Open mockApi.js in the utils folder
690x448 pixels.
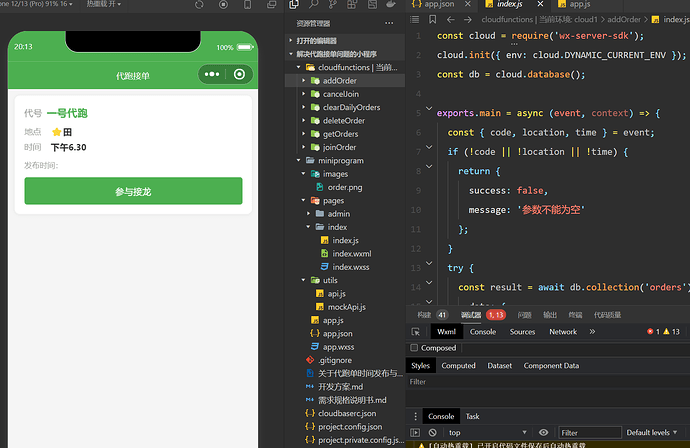pos(345,307)
